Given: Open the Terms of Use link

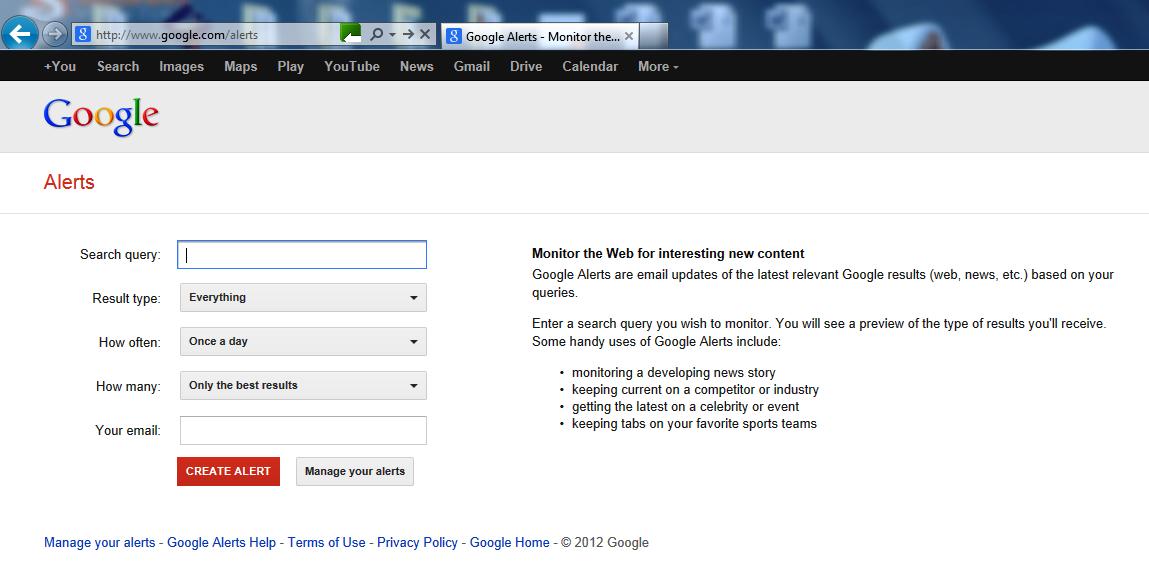Looking at the screenshot, I should pos(326,543).
